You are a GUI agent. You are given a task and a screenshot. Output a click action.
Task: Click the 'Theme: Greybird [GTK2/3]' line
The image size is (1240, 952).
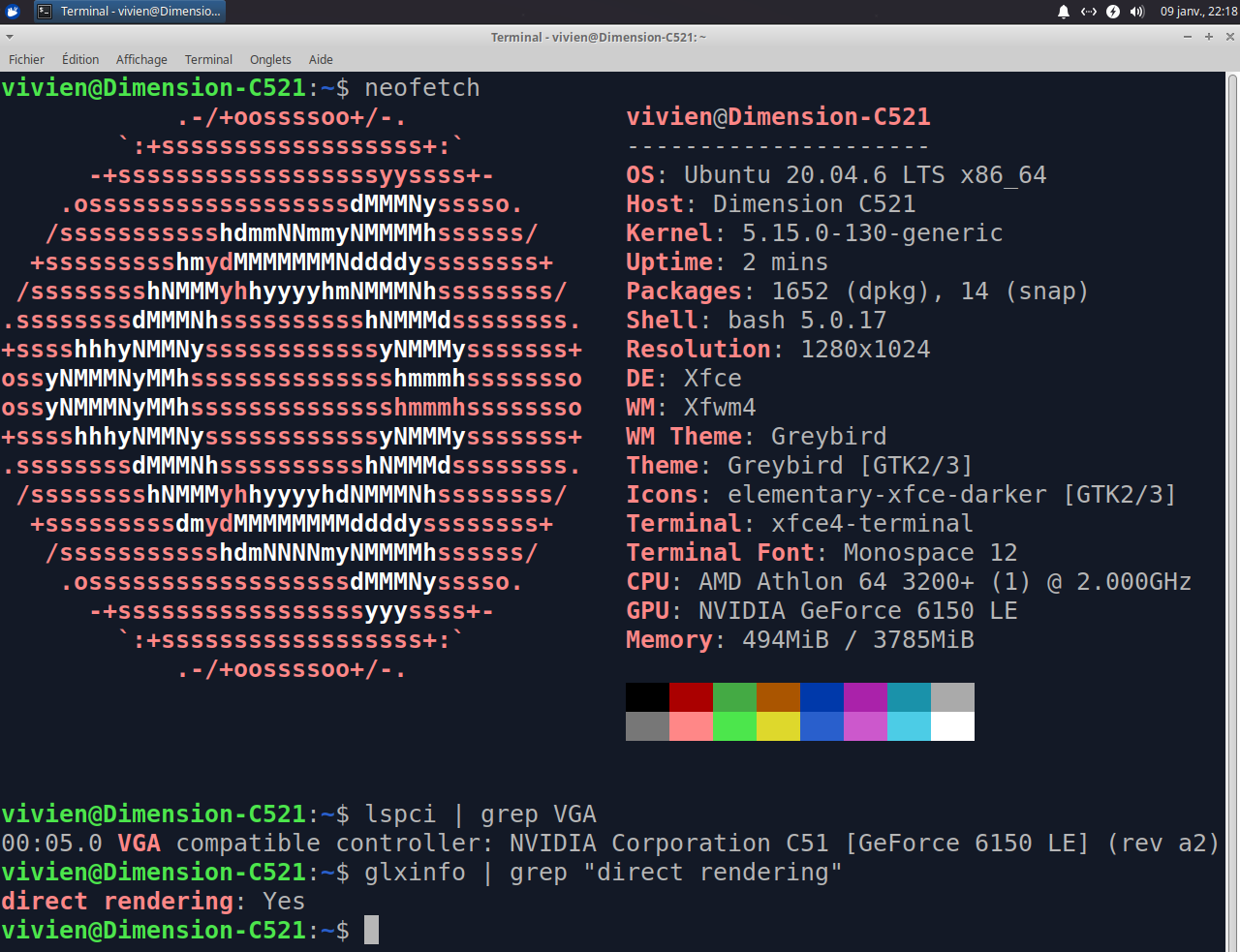(x=799, y=466)
